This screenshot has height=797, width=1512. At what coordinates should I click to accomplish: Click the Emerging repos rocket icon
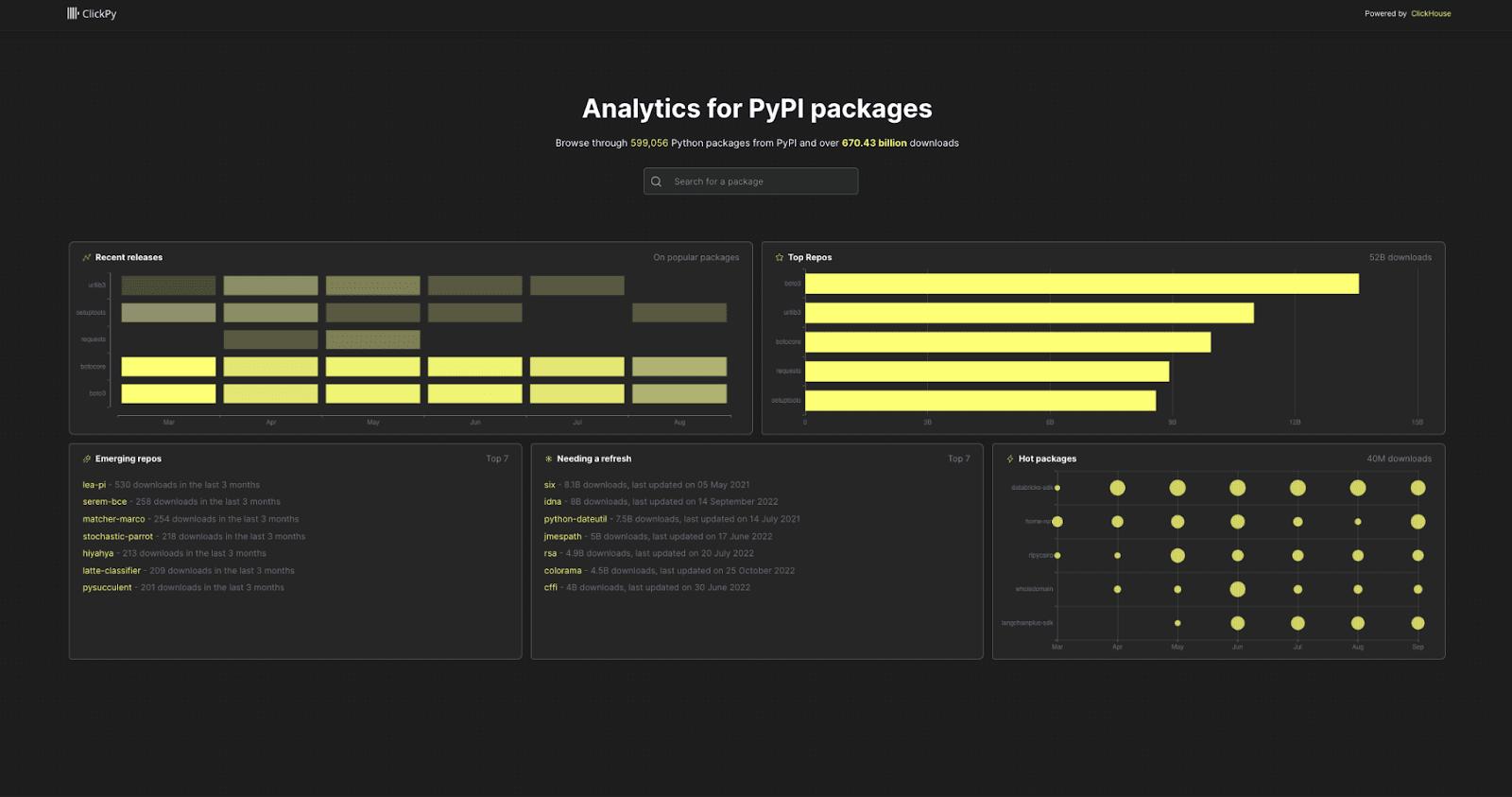click(87, 459)
